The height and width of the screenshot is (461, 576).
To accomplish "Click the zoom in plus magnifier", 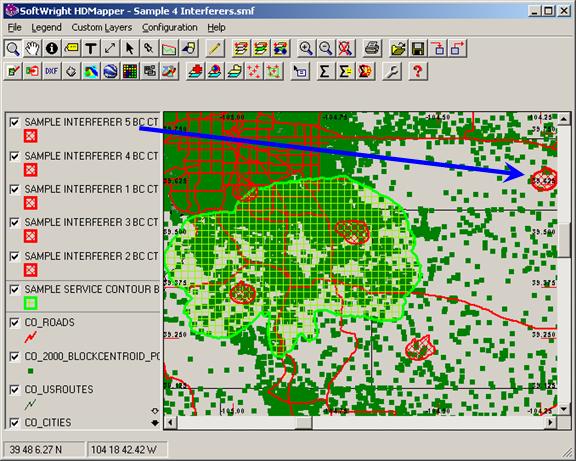I will (306, 48).
